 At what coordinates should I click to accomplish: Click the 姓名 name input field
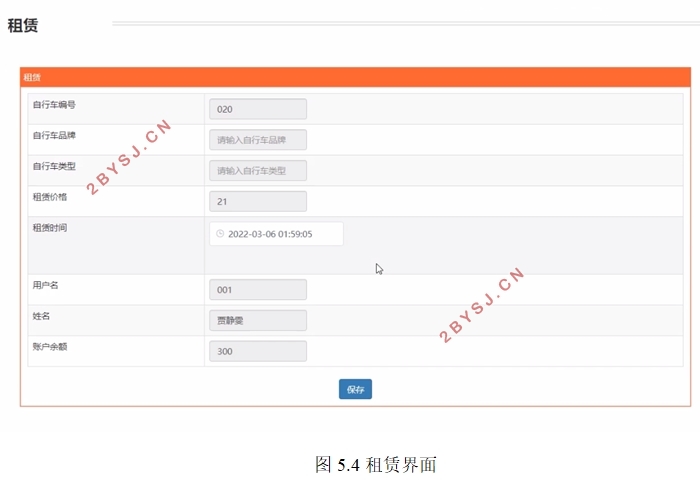[x=258, y=321]
